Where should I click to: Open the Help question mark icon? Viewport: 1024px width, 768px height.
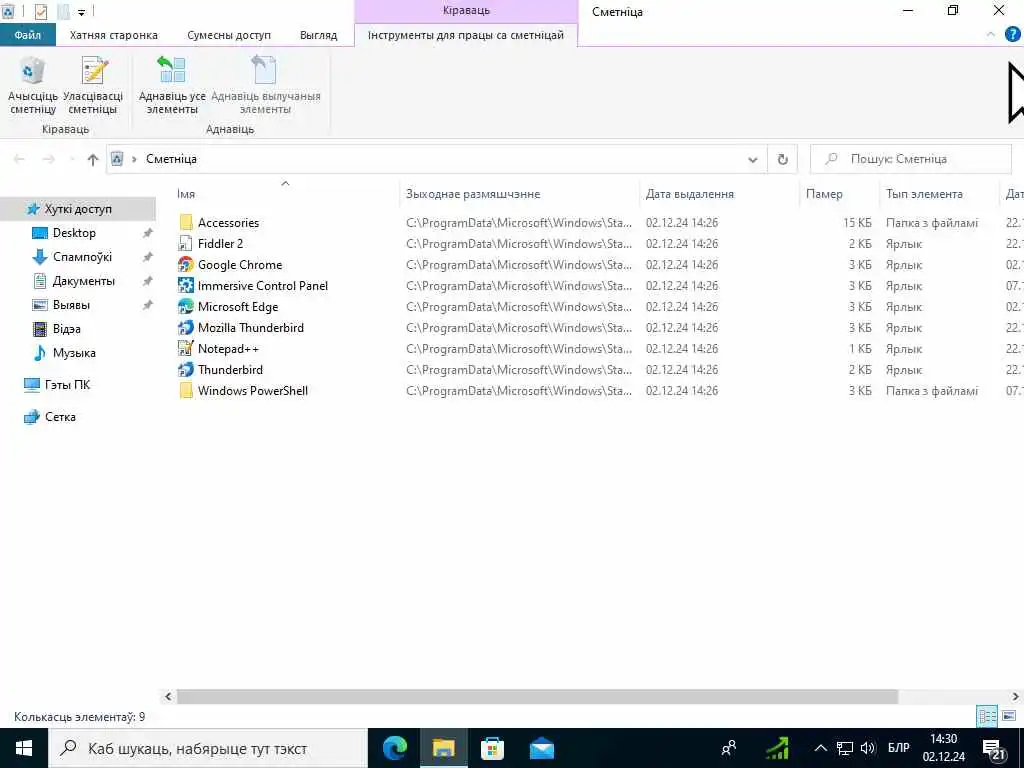coord(1012,35)
